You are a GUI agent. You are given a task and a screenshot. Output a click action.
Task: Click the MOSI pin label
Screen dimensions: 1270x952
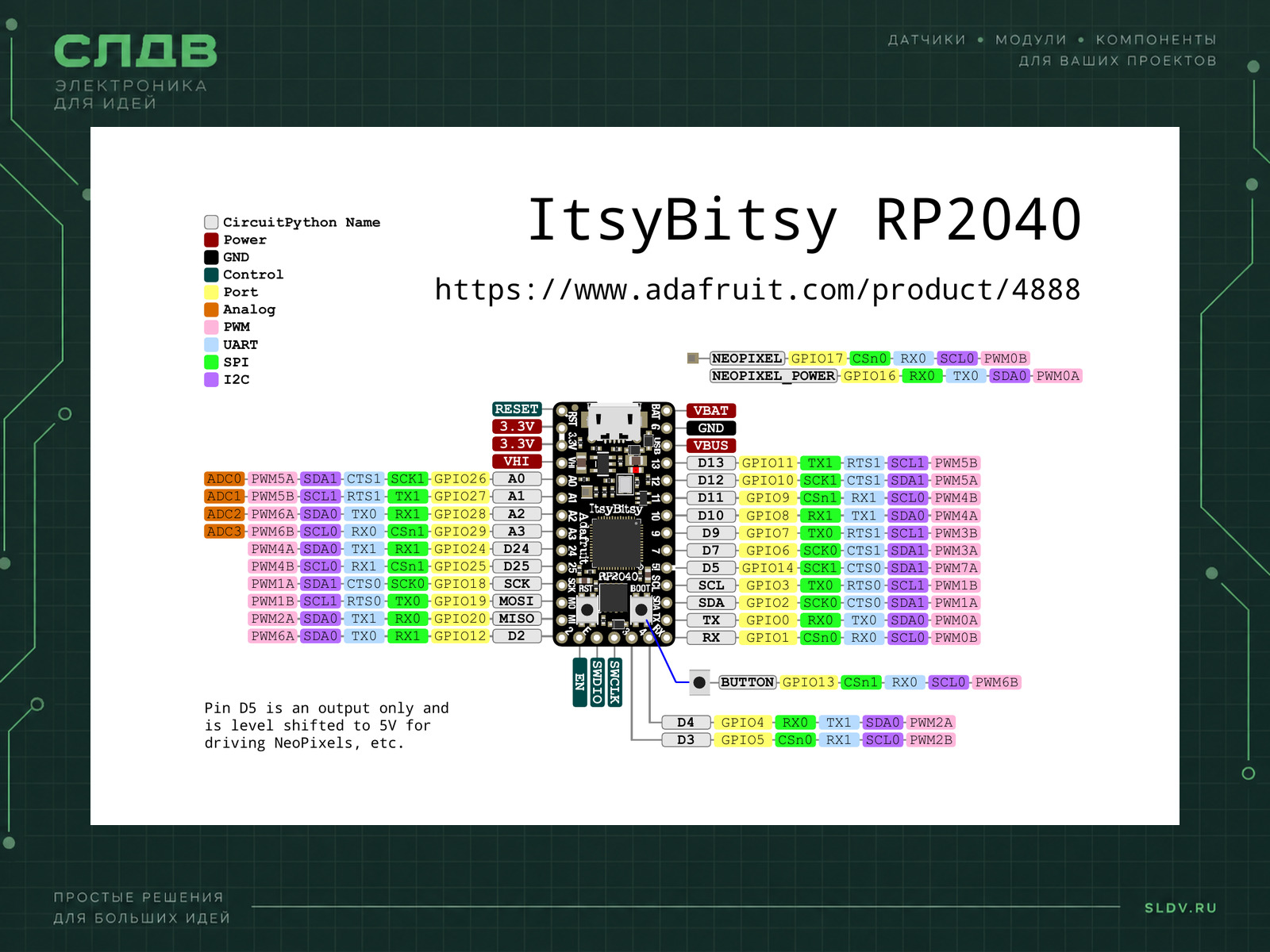517,601
